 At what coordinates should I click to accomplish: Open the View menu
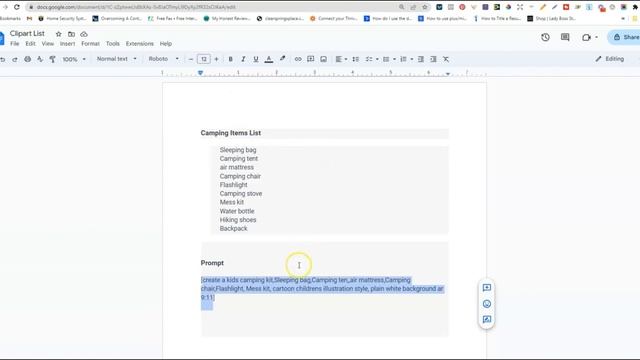tap(48, 44)
